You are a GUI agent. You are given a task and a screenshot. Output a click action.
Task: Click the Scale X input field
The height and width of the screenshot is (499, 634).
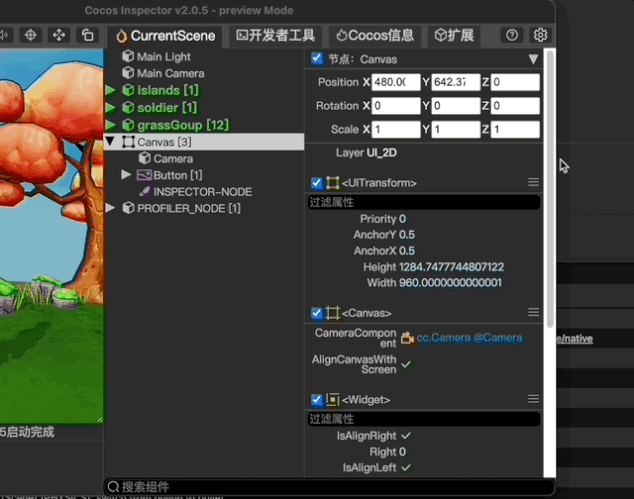396,129
